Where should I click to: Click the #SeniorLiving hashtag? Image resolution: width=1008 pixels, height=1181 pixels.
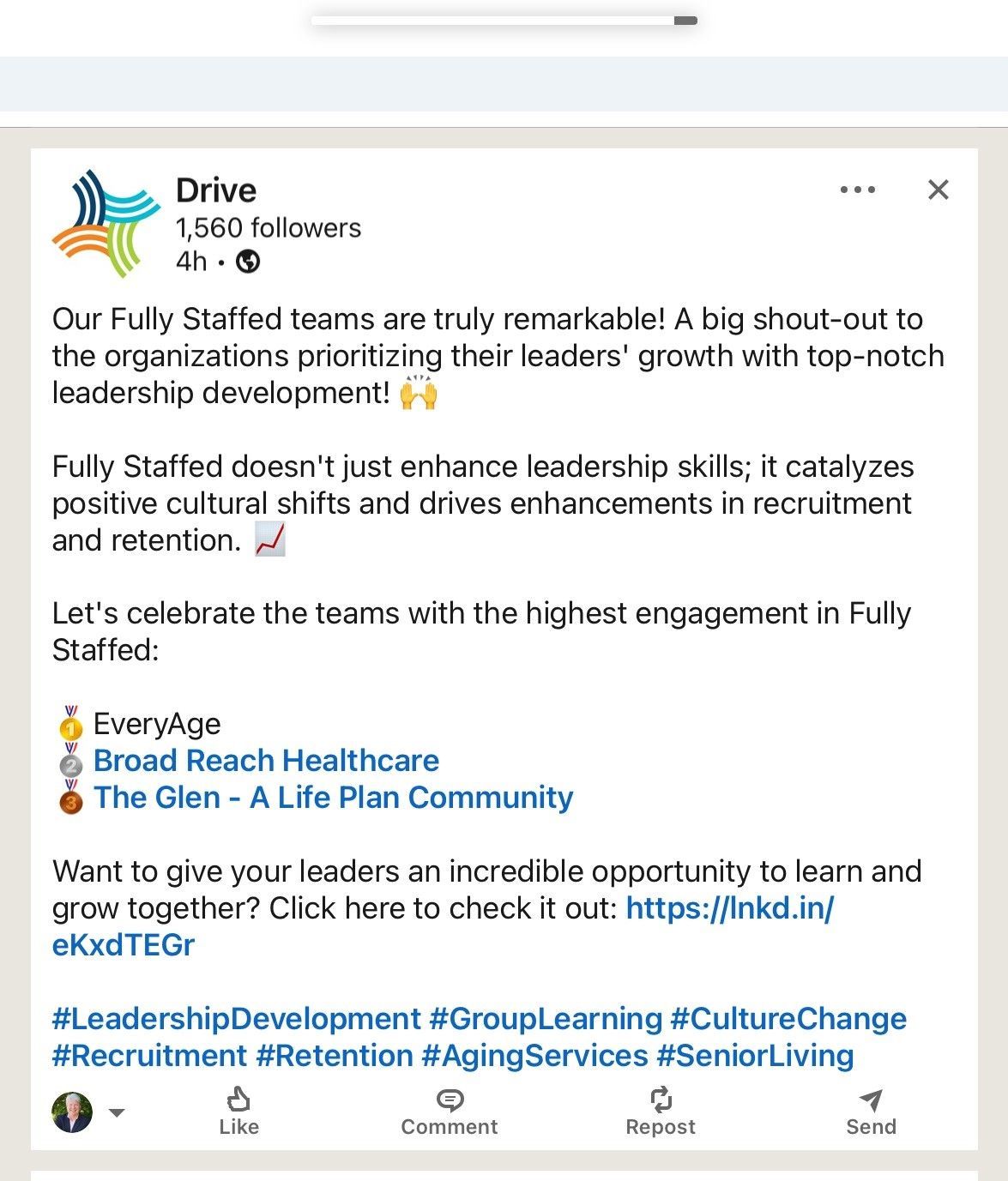pyautogui.click(x=755, y=1056)
